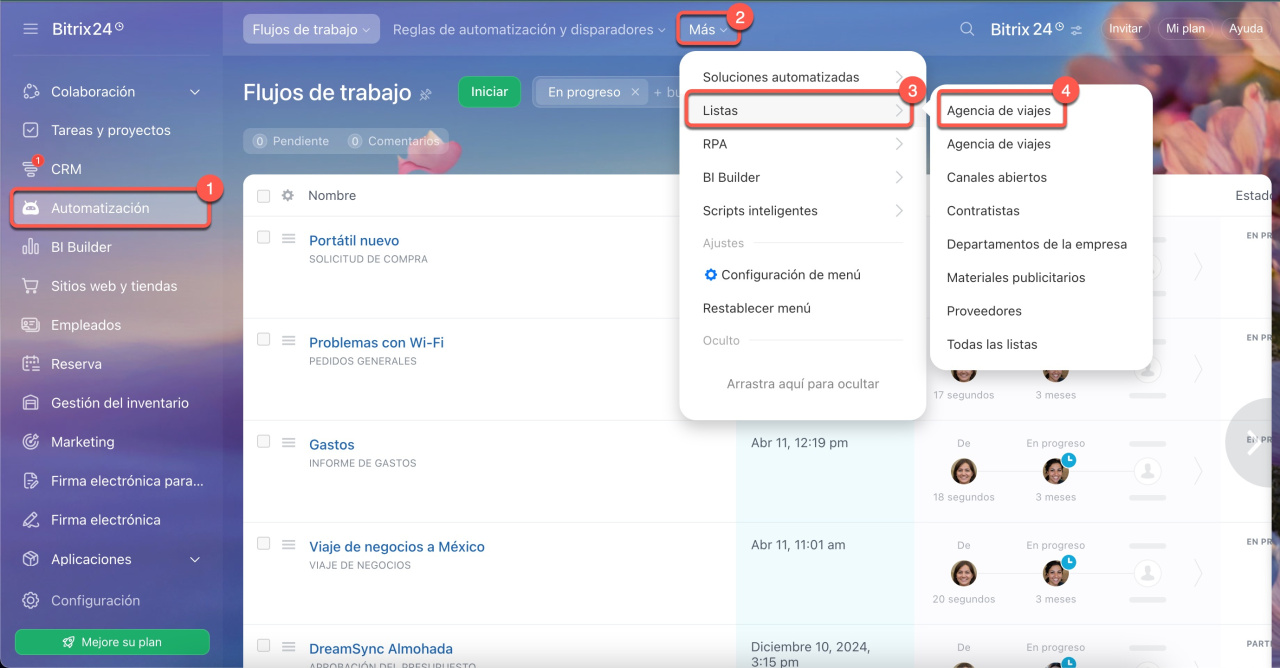Click the search magnifier in top bar

pyautogui.click(x=967, y=29)
